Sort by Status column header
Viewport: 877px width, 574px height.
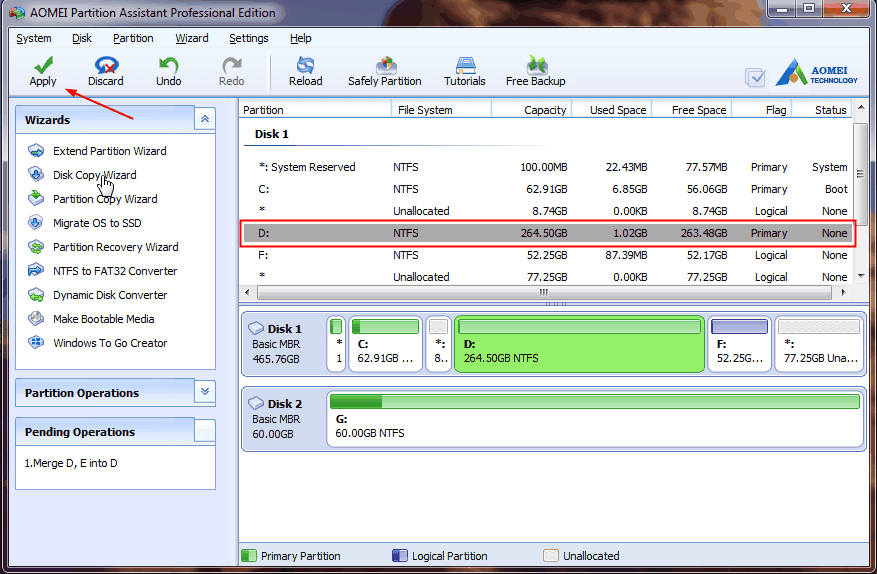(822, 110)
